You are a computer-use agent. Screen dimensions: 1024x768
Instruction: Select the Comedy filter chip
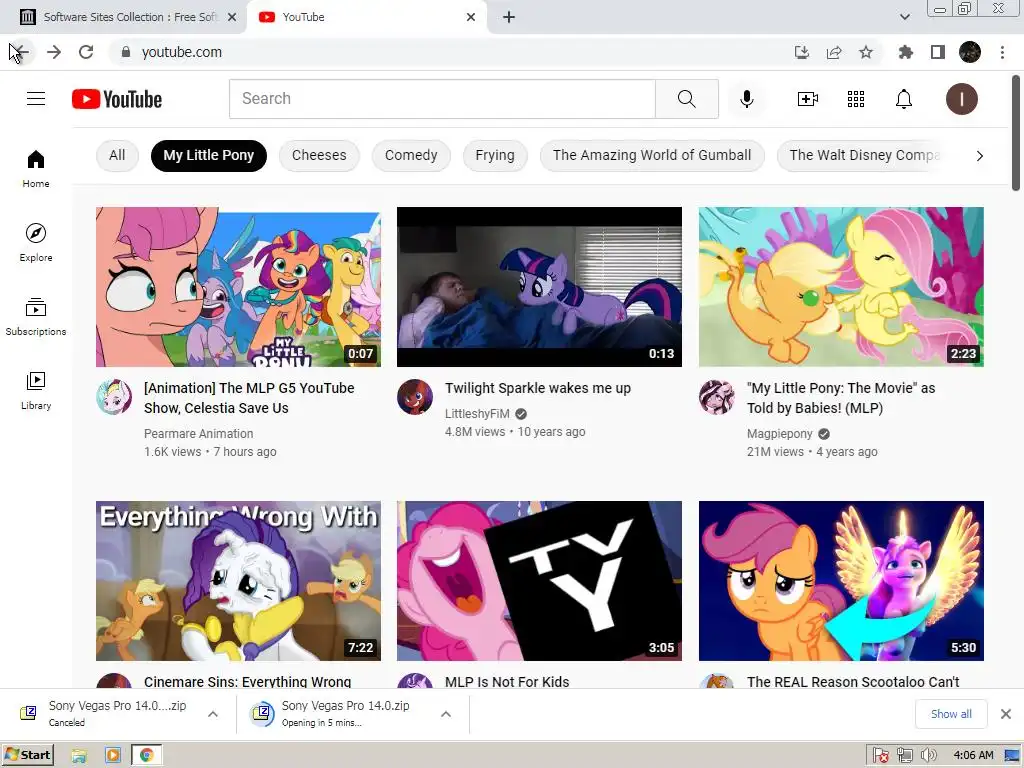coord(411,155)
